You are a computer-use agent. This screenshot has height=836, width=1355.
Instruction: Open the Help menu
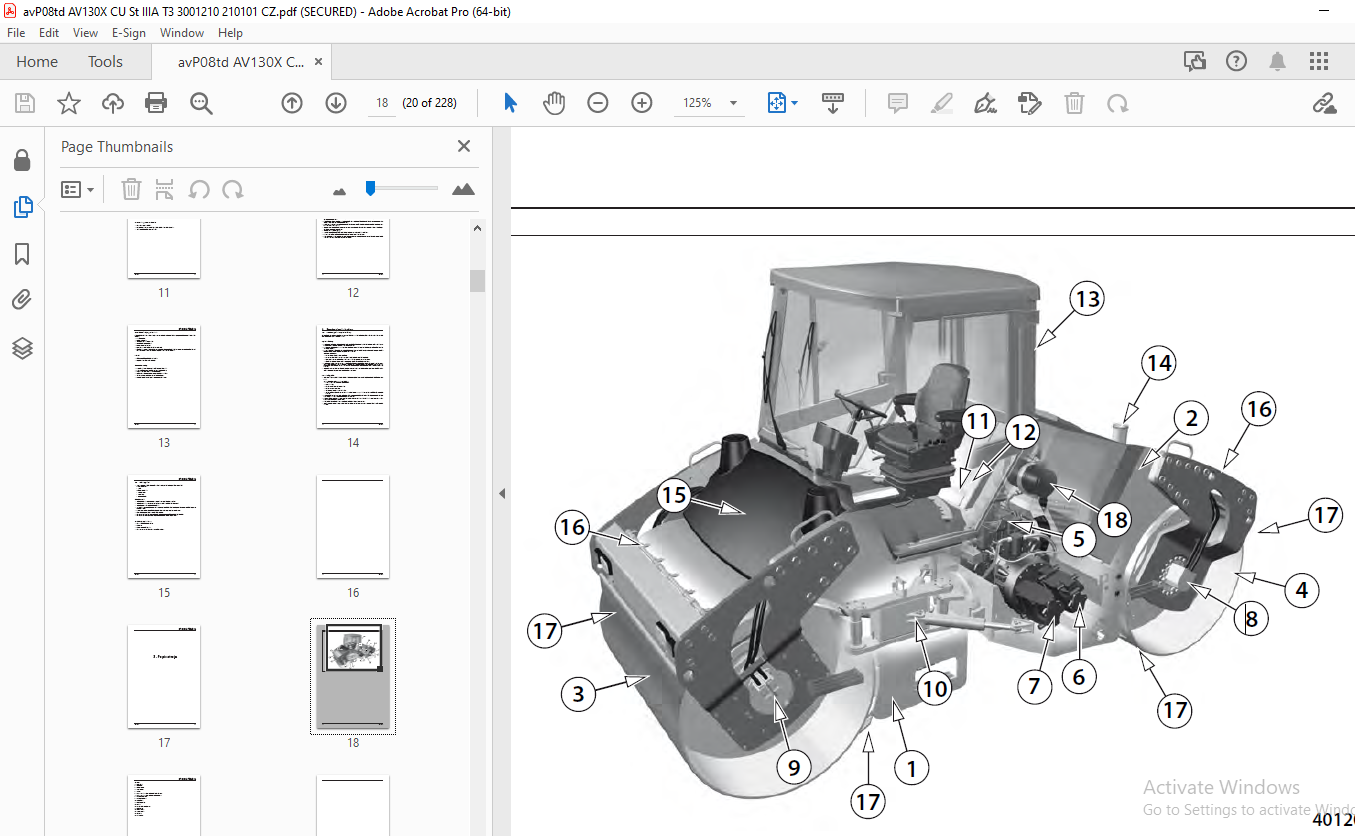click(230, 32)
